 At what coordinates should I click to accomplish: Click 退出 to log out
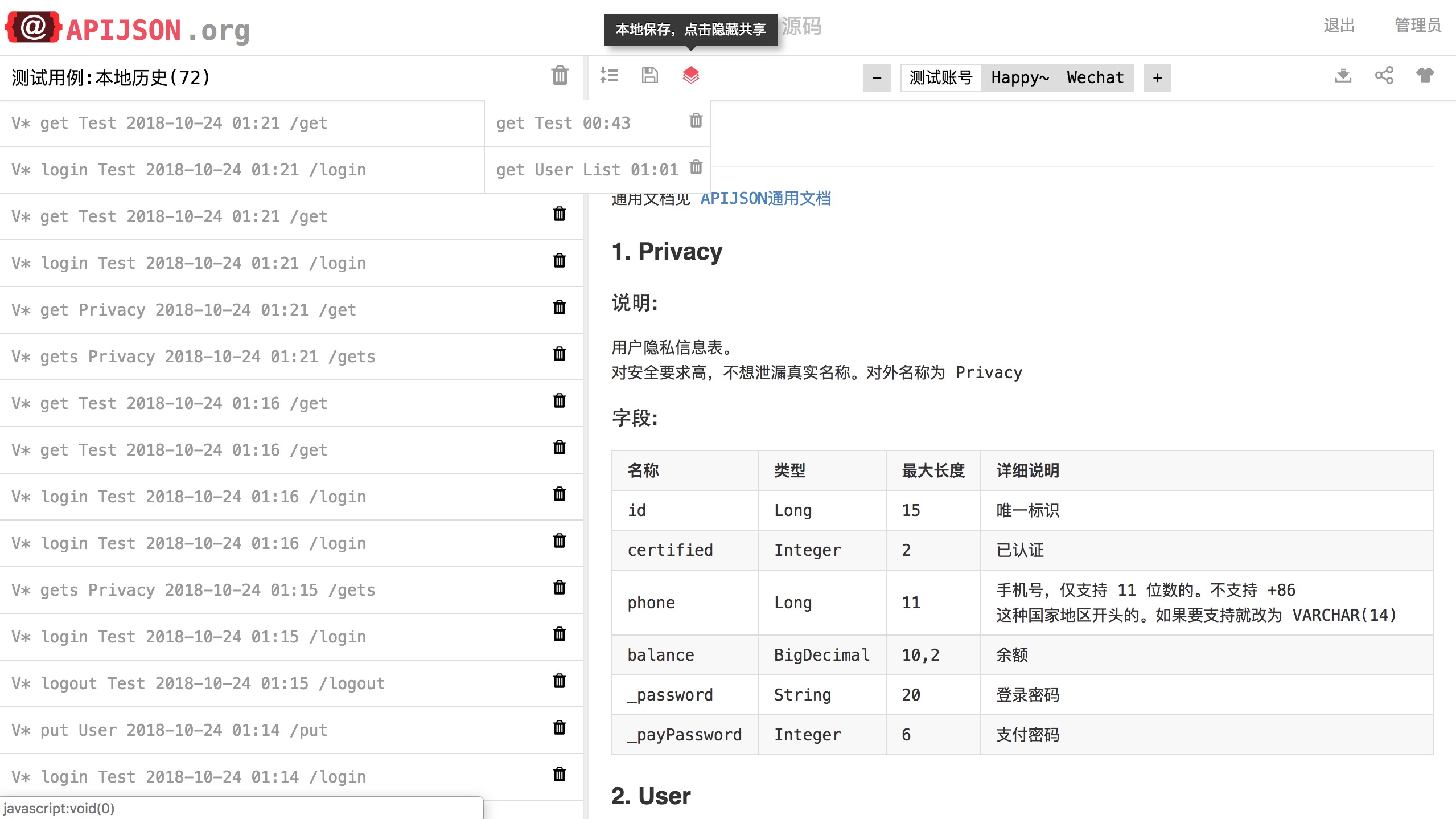[1338, 26]
